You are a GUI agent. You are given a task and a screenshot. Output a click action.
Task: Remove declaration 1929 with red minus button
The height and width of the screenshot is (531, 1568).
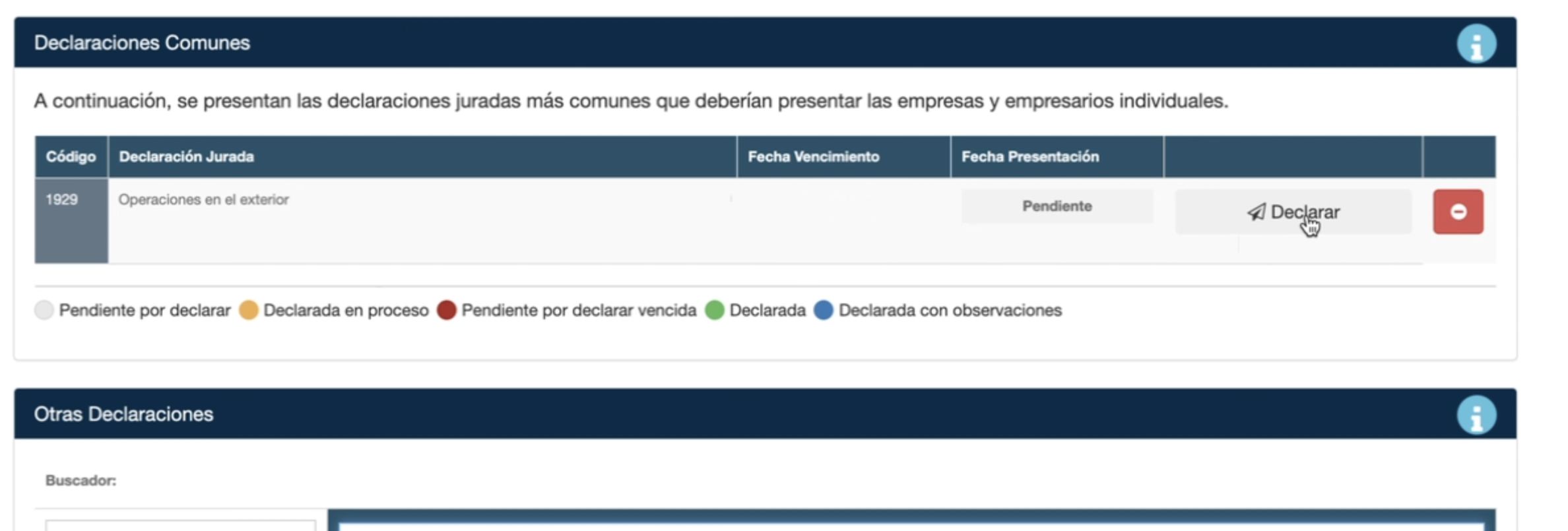click(1457, 212)
